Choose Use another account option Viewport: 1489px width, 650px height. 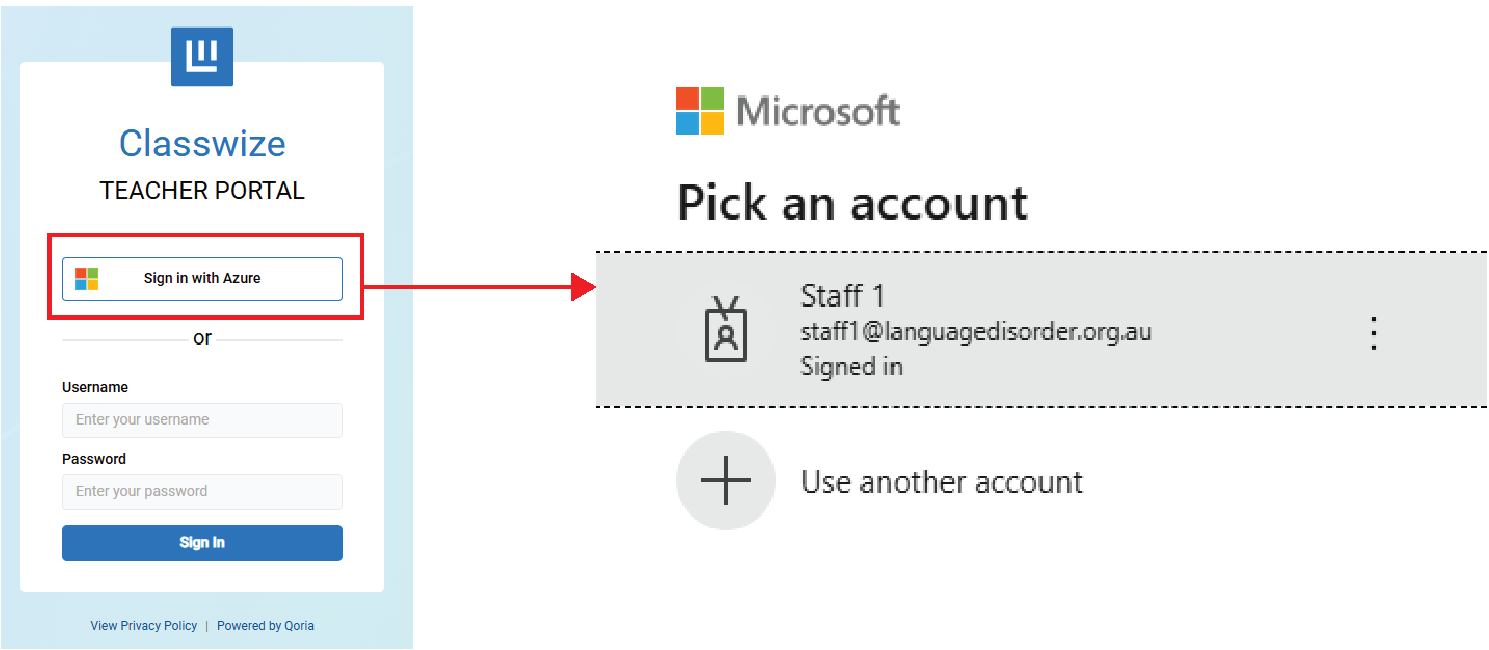click(941, 482)
